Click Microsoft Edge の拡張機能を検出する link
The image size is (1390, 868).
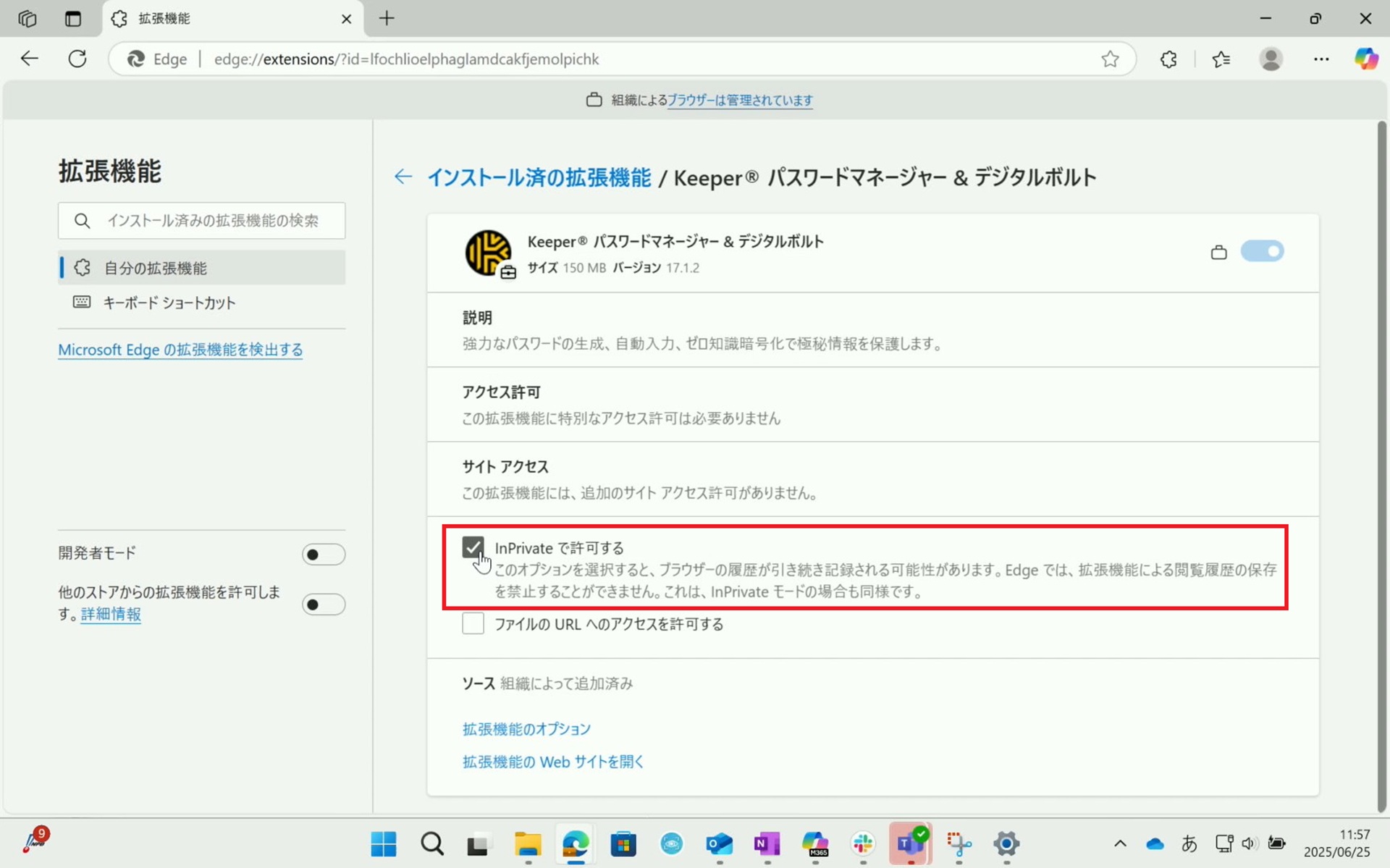click(x=180, y=350)
